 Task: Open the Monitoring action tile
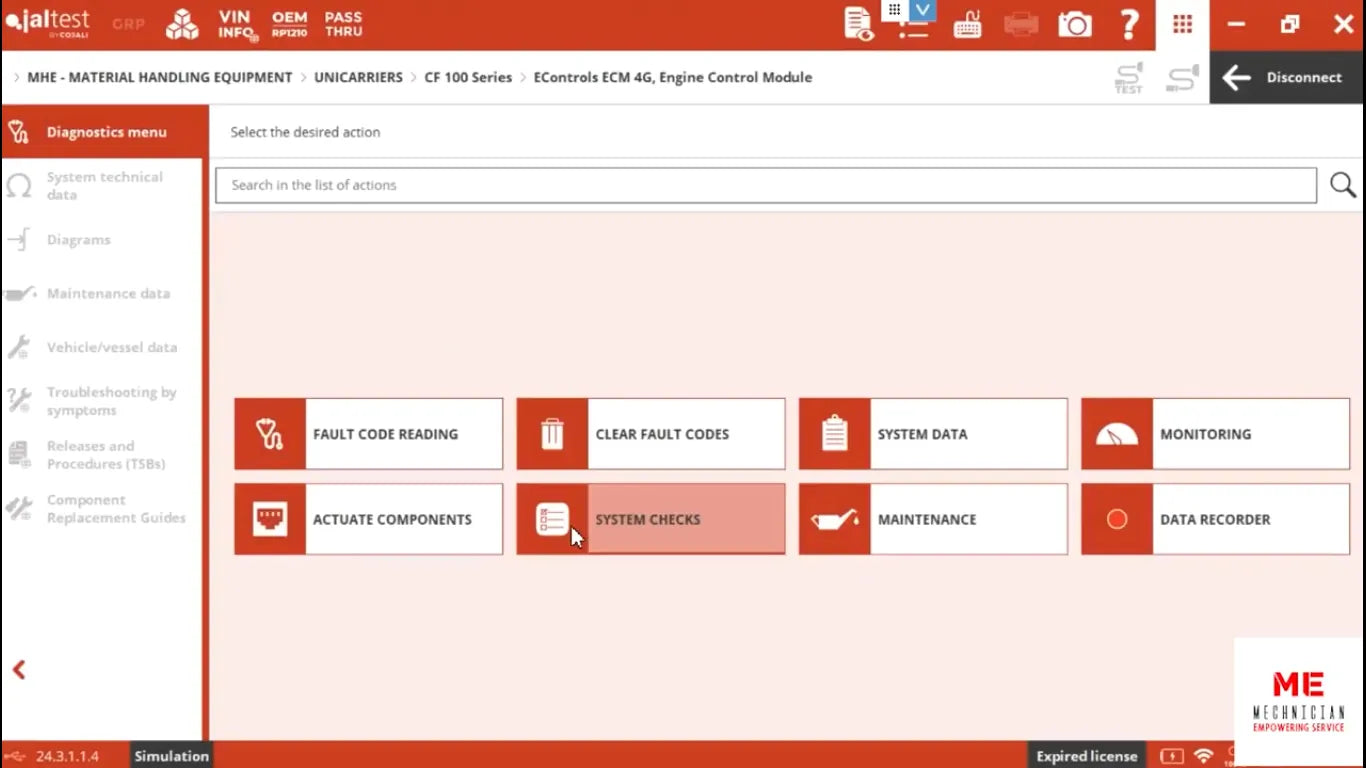[1214, 434]
